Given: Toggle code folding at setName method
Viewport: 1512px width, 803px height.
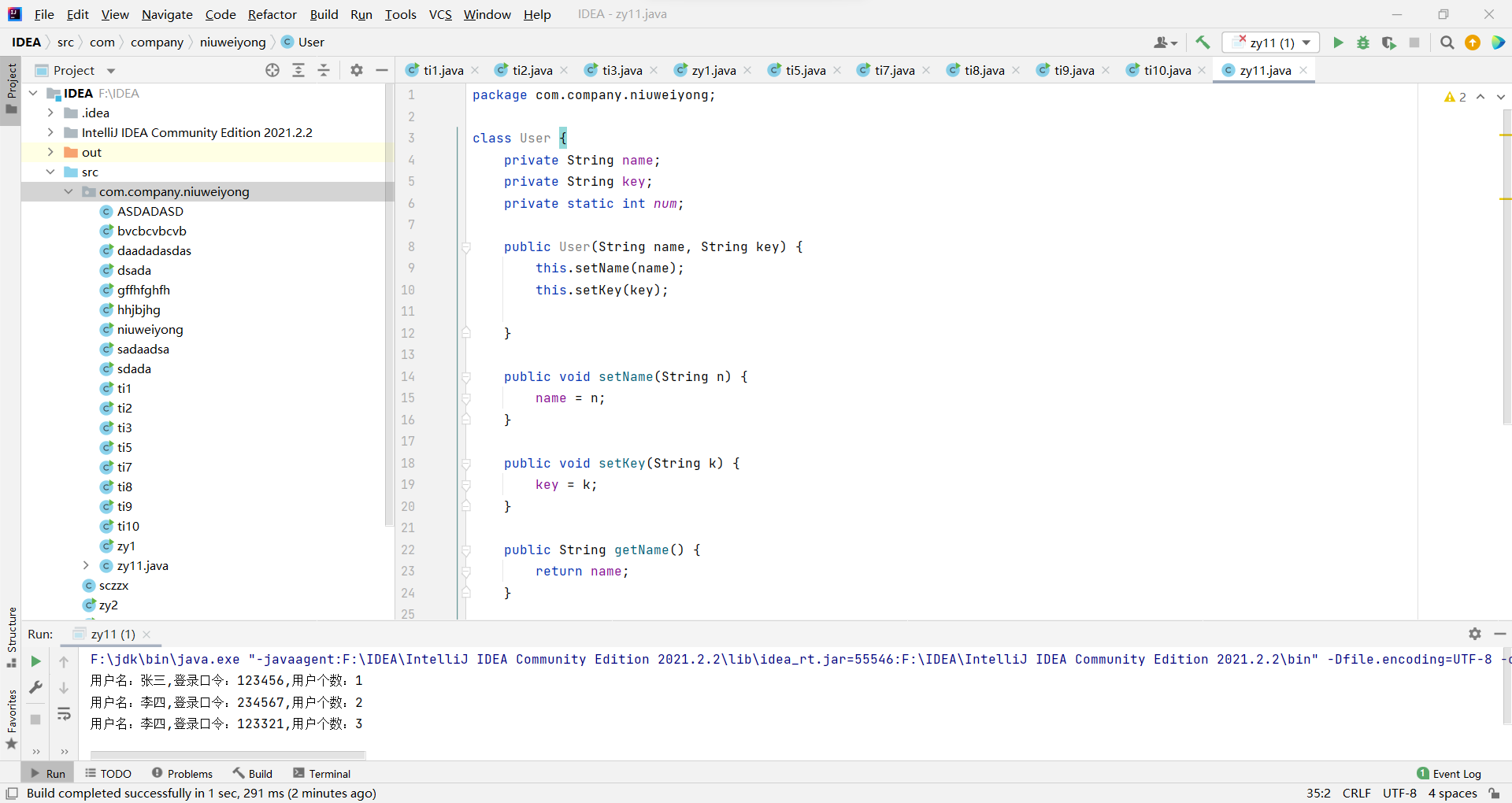Looking at the screenshot, I should (466, 377).
